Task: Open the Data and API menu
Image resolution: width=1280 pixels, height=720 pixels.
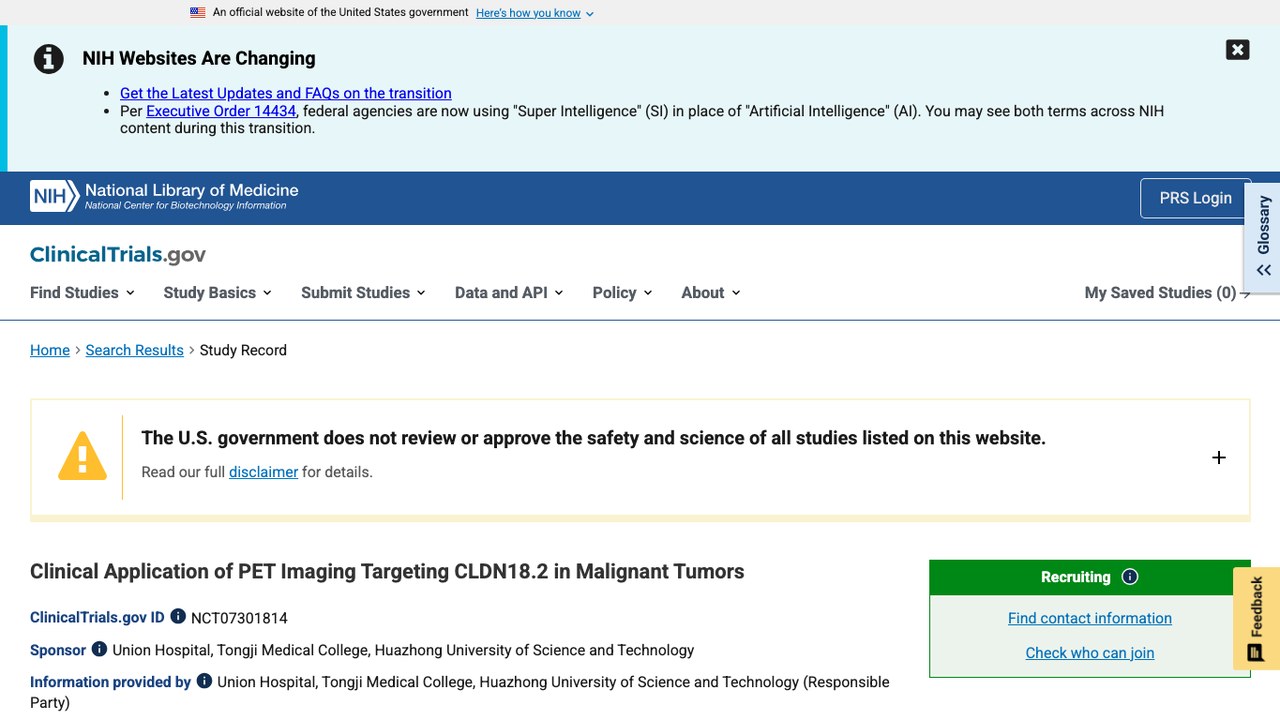Action: [x=509, y=293]
